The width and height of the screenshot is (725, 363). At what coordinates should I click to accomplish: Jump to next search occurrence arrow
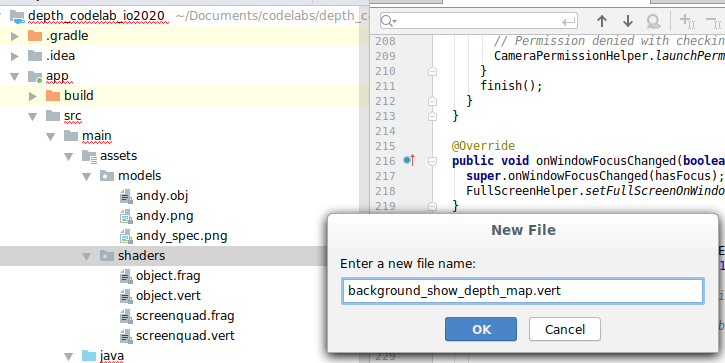(x=627, y=21)
